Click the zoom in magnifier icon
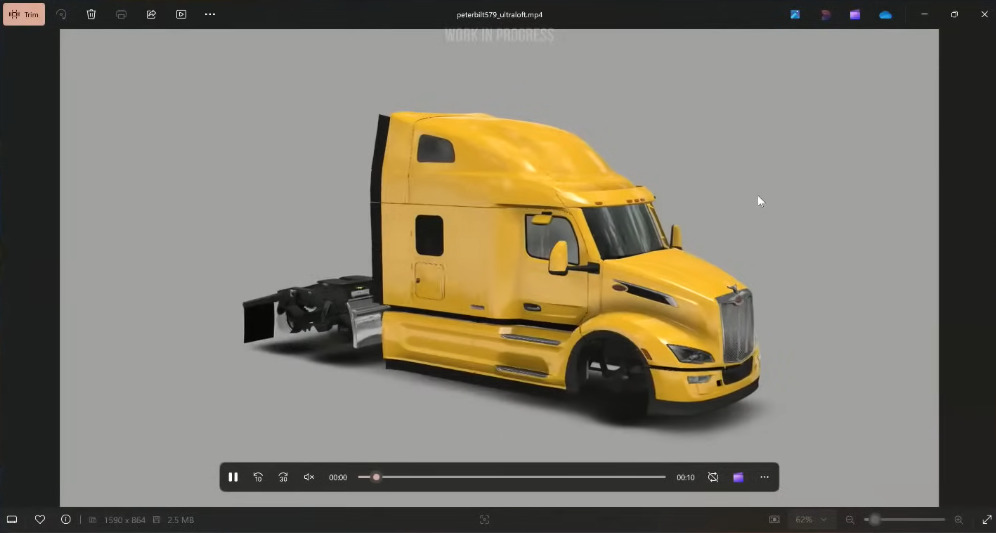 [958, 520]
